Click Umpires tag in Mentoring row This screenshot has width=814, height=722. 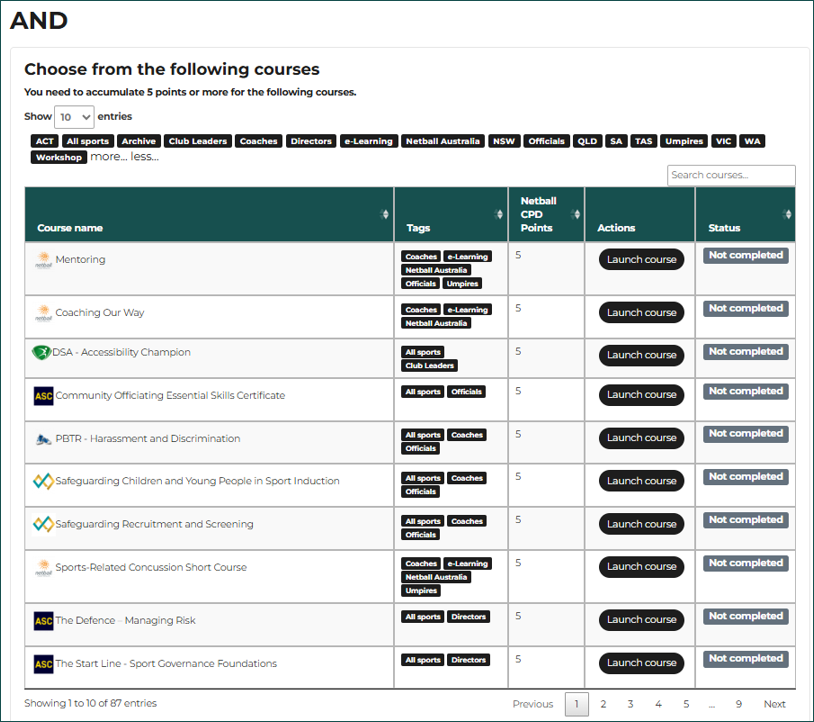[462, 284]
